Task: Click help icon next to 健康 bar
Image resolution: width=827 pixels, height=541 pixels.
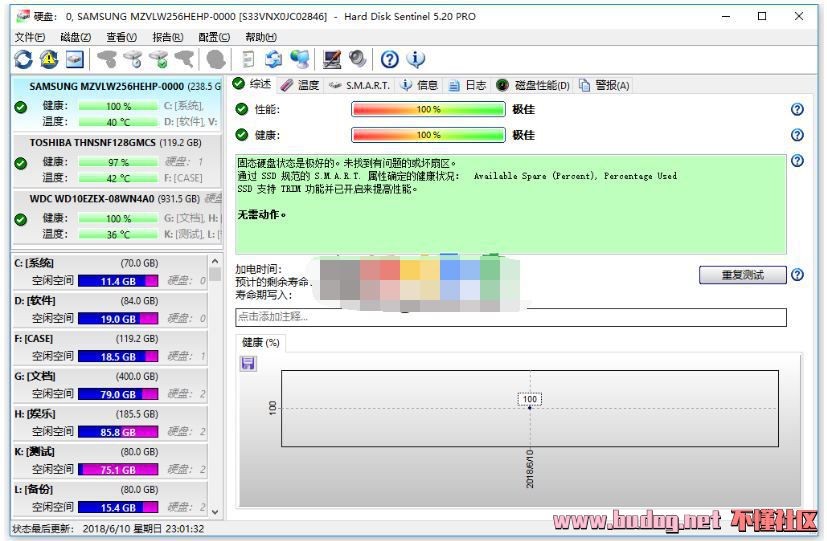Action: click(x=797, y=135)
